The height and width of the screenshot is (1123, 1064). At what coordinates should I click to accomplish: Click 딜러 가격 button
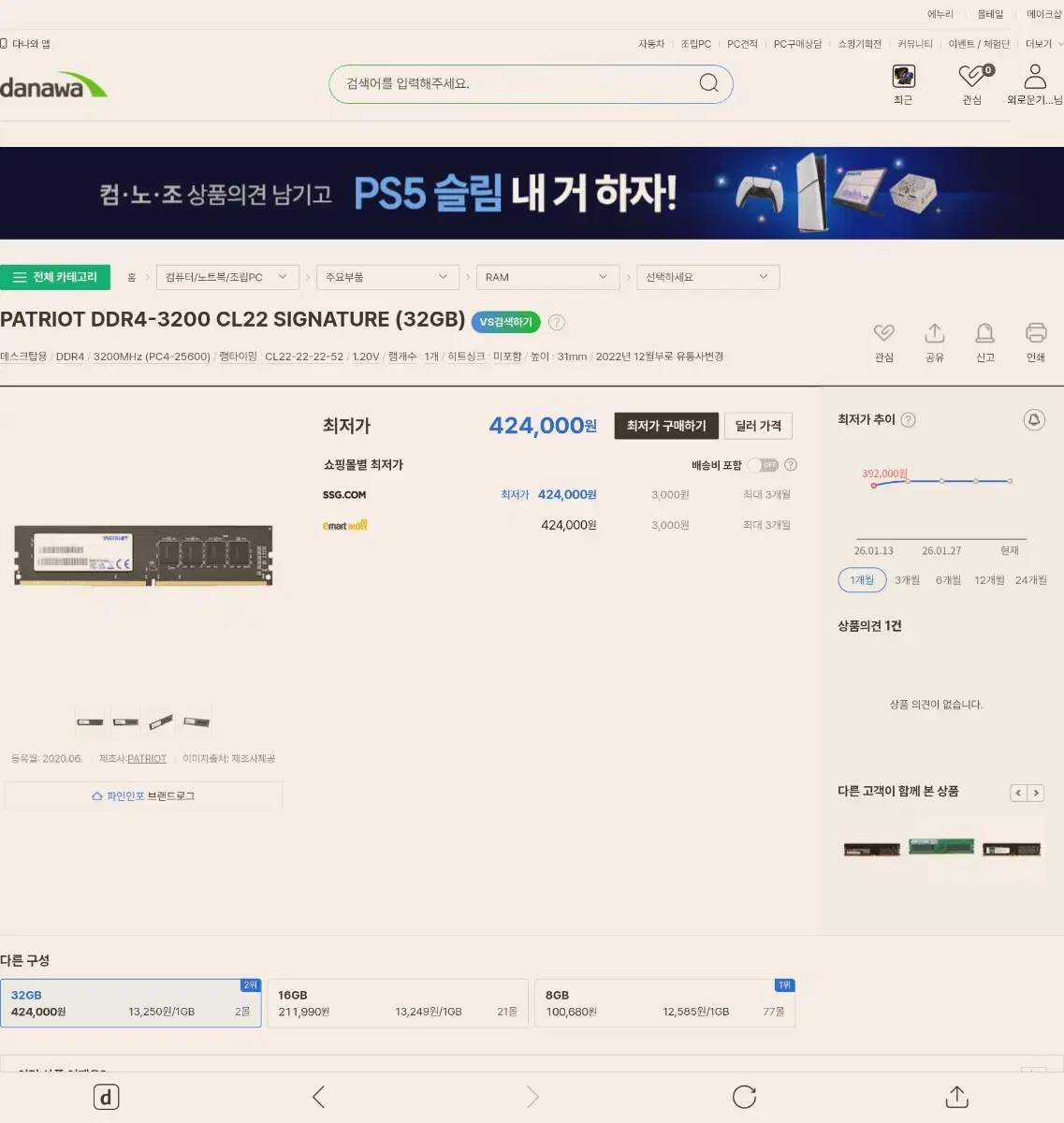tap(758, 426)
